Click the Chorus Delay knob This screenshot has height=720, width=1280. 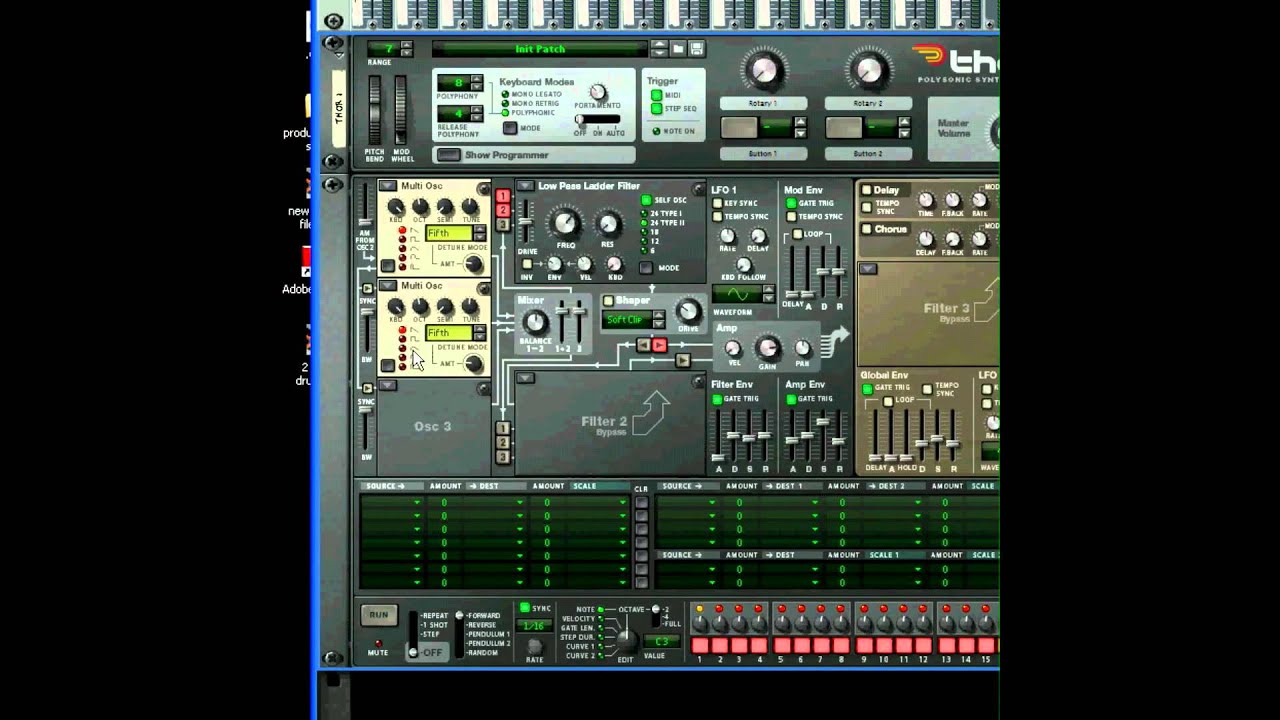point(926,238)
